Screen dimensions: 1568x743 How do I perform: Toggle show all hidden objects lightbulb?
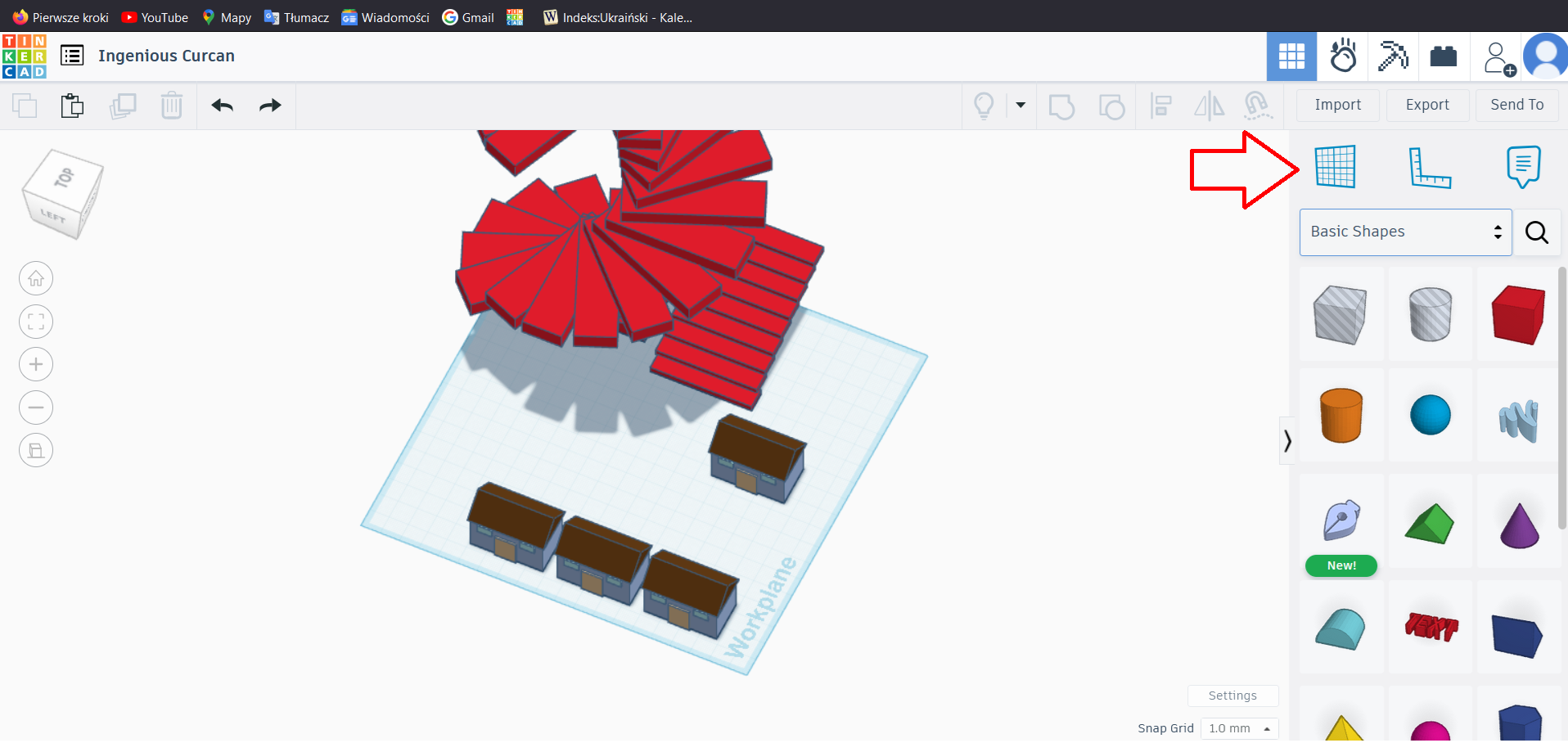984,106
